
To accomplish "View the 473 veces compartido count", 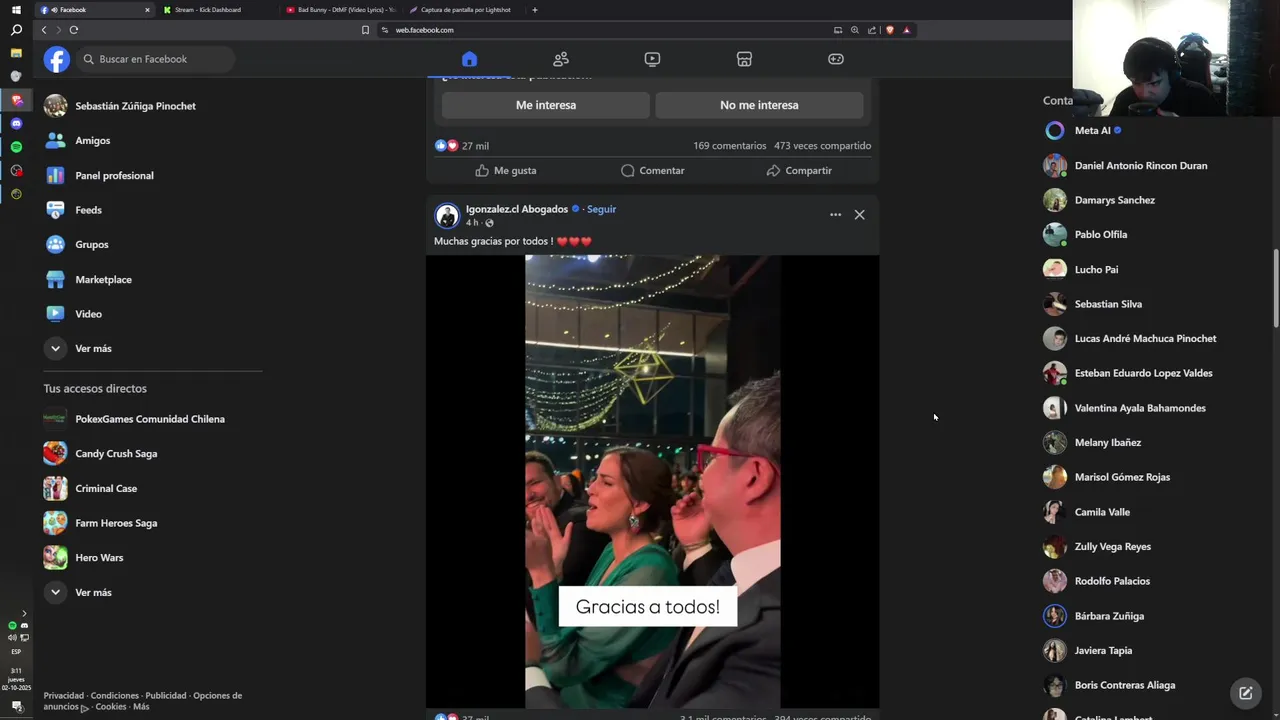I will pos(822,146).
